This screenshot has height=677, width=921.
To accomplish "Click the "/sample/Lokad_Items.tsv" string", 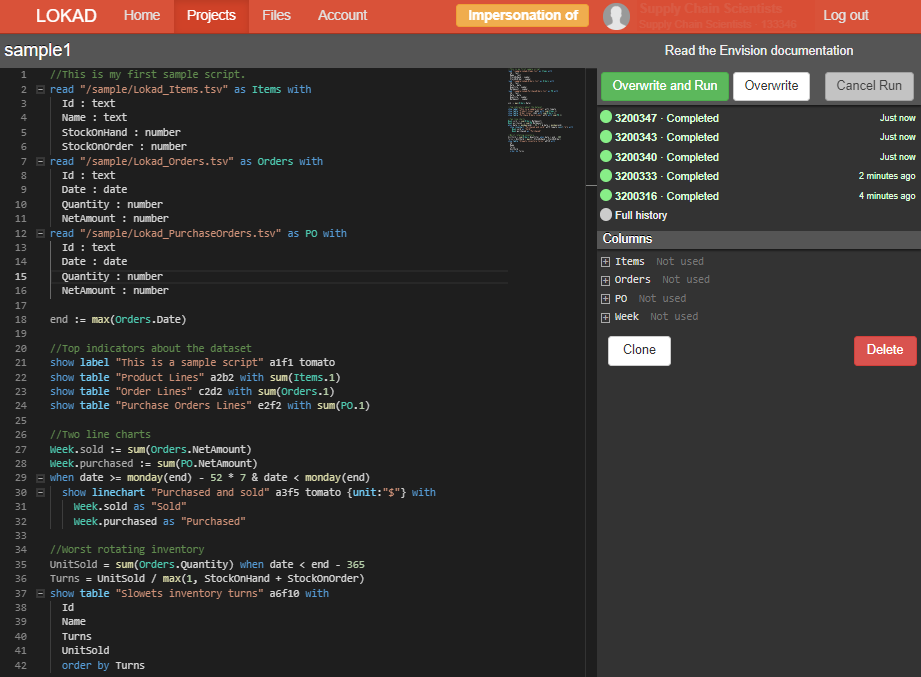I will coord(153,90).
